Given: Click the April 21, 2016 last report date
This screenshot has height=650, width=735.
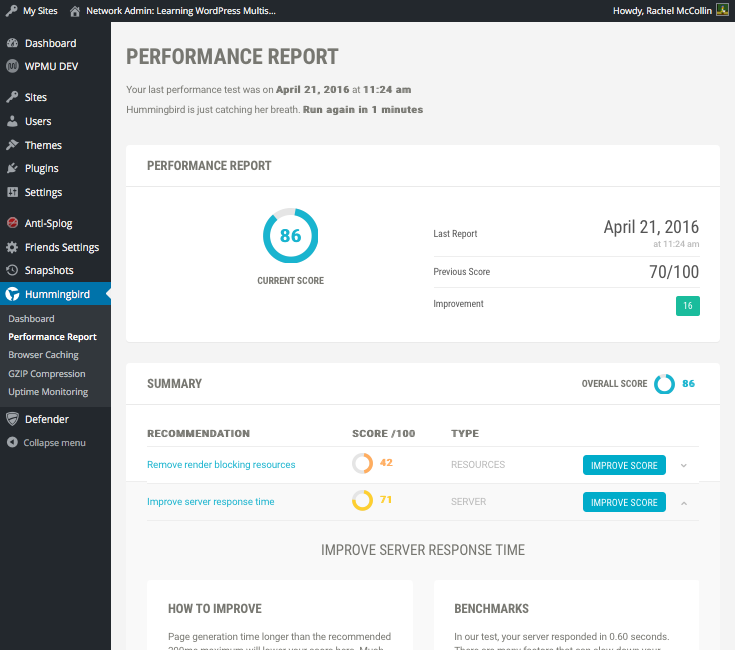Looking at the screenshot, I should pyautogui.click(x=651, y=227).
